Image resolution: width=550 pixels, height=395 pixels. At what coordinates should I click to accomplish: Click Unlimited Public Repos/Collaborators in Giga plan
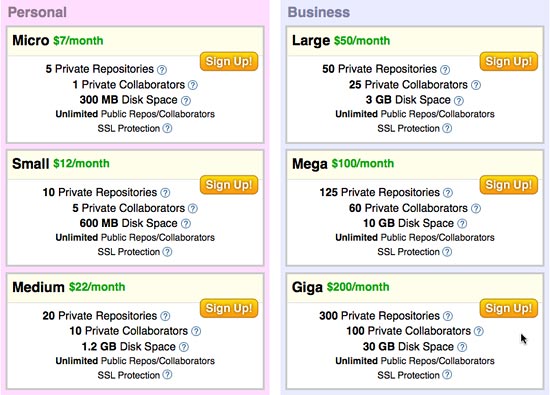[415, 361]
